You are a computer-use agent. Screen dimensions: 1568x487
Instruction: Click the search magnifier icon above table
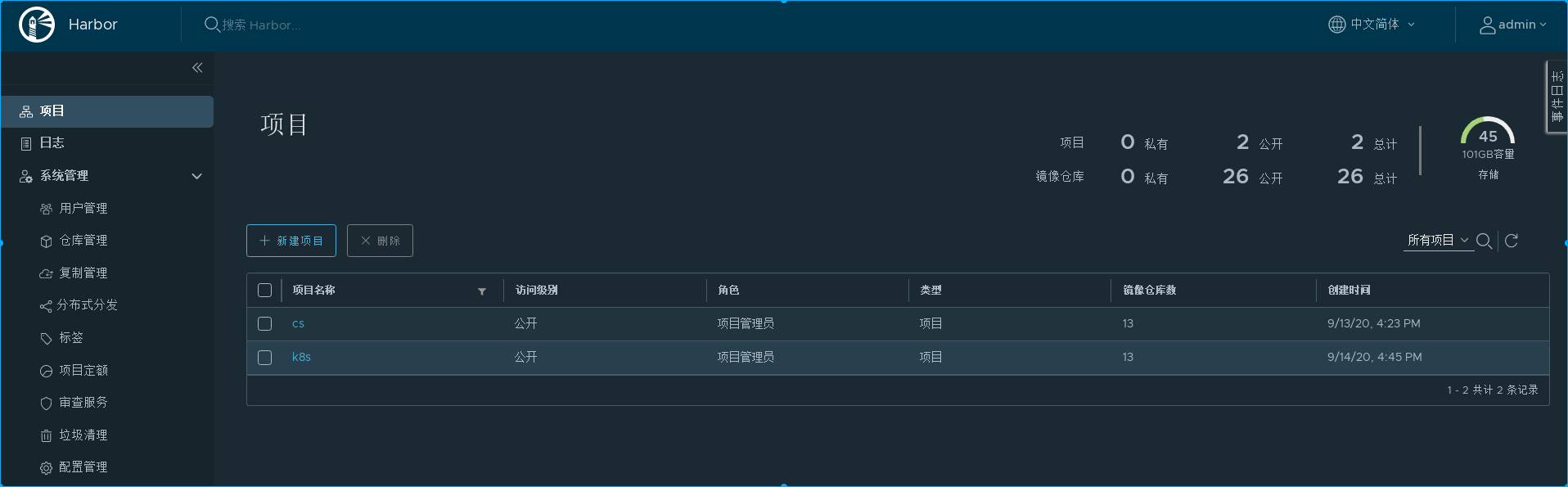click(x=1484, y=241)
